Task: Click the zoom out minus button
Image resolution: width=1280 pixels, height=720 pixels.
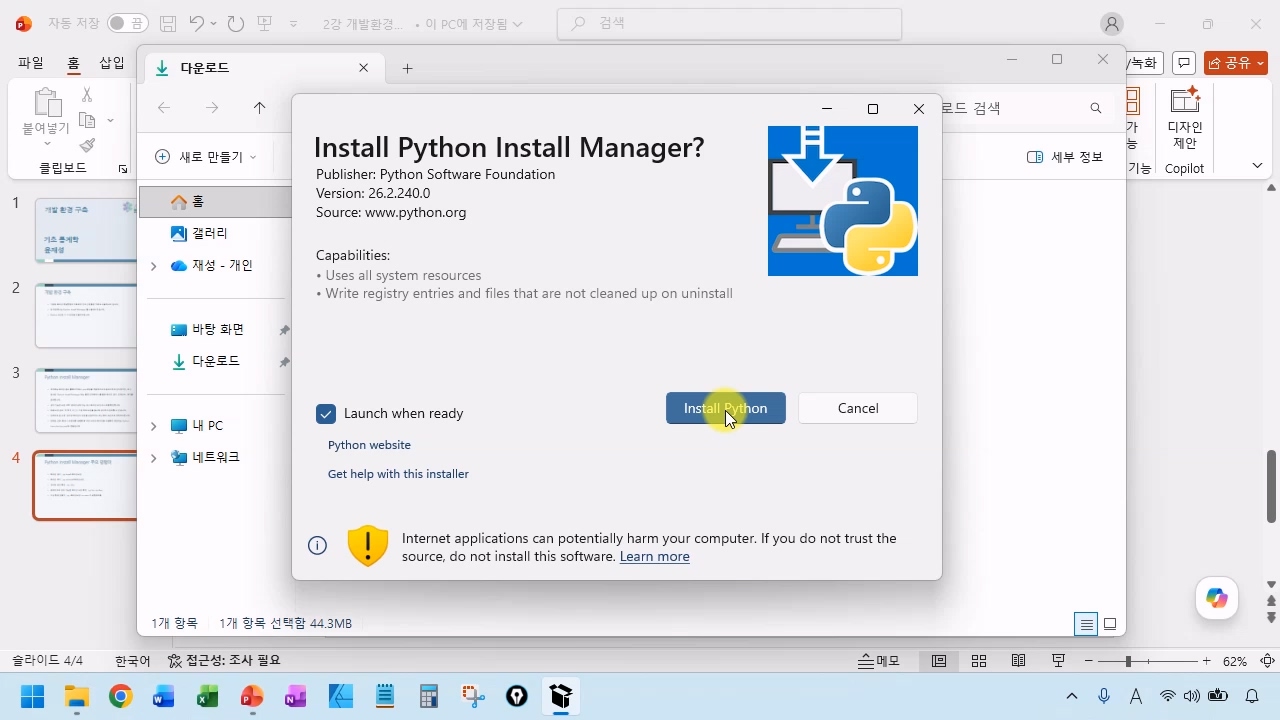Action: point(1089,661)
